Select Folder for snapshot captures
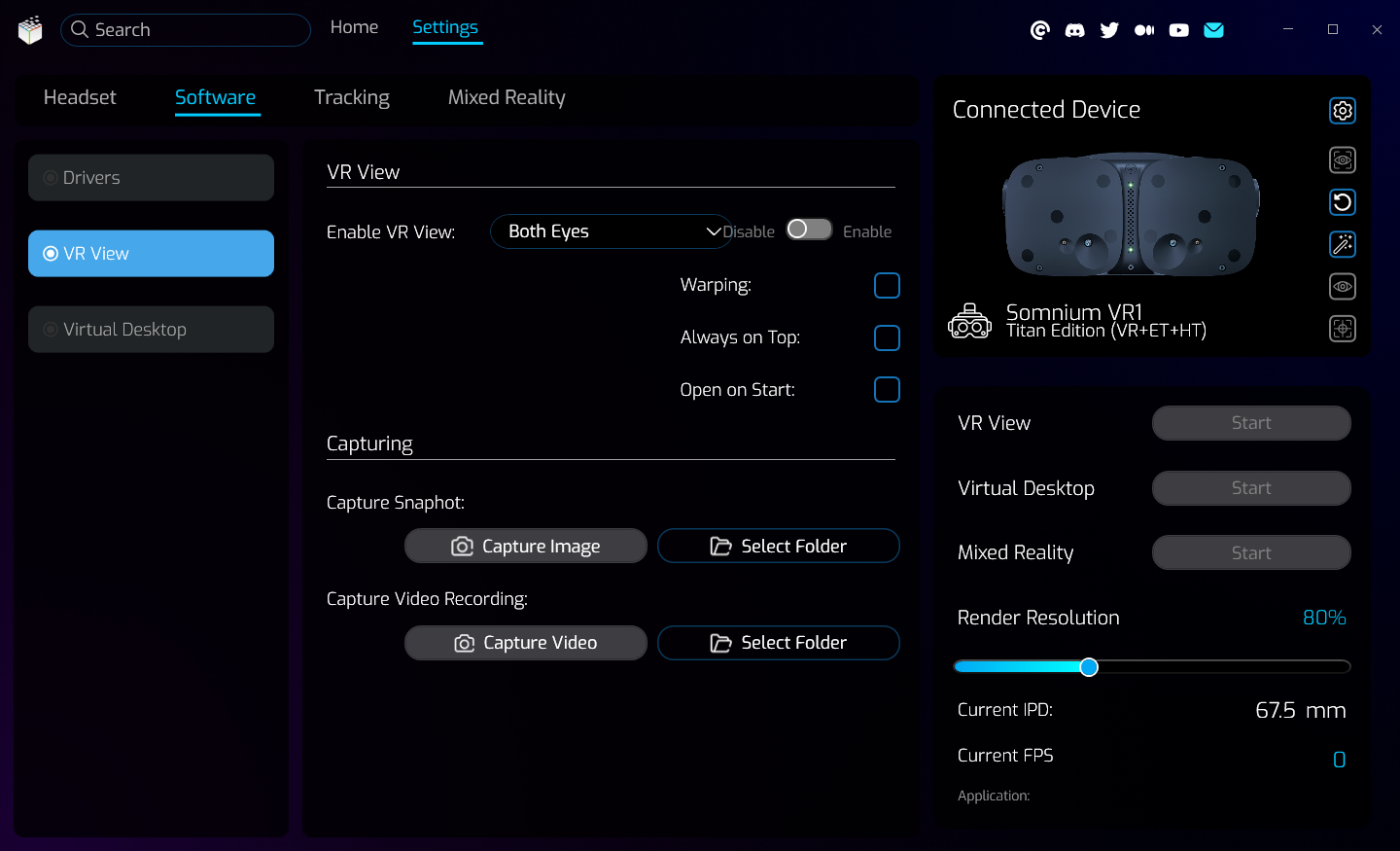 [779, 546]
